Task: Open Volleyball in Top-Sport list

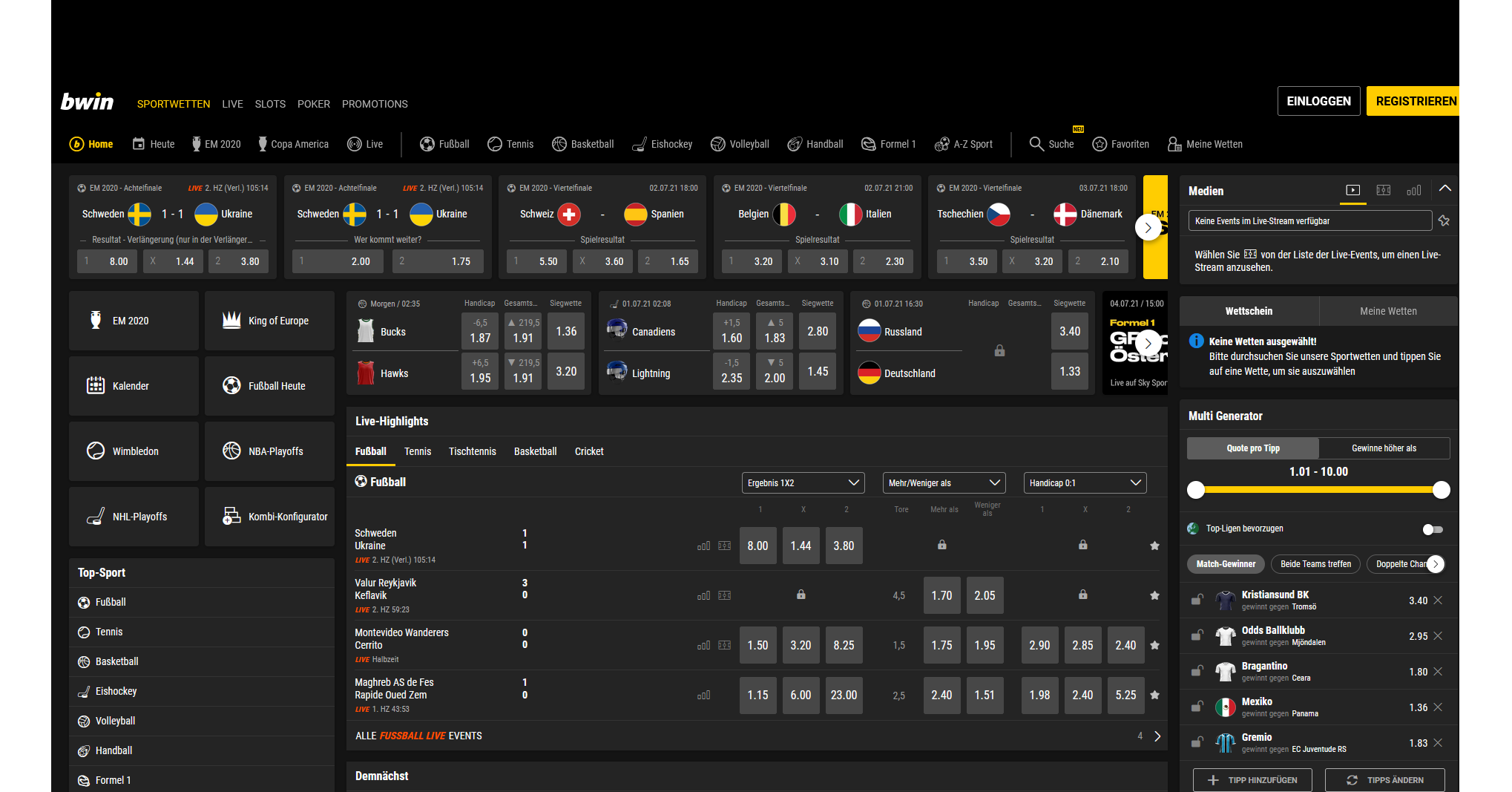Action: [202, 721]
